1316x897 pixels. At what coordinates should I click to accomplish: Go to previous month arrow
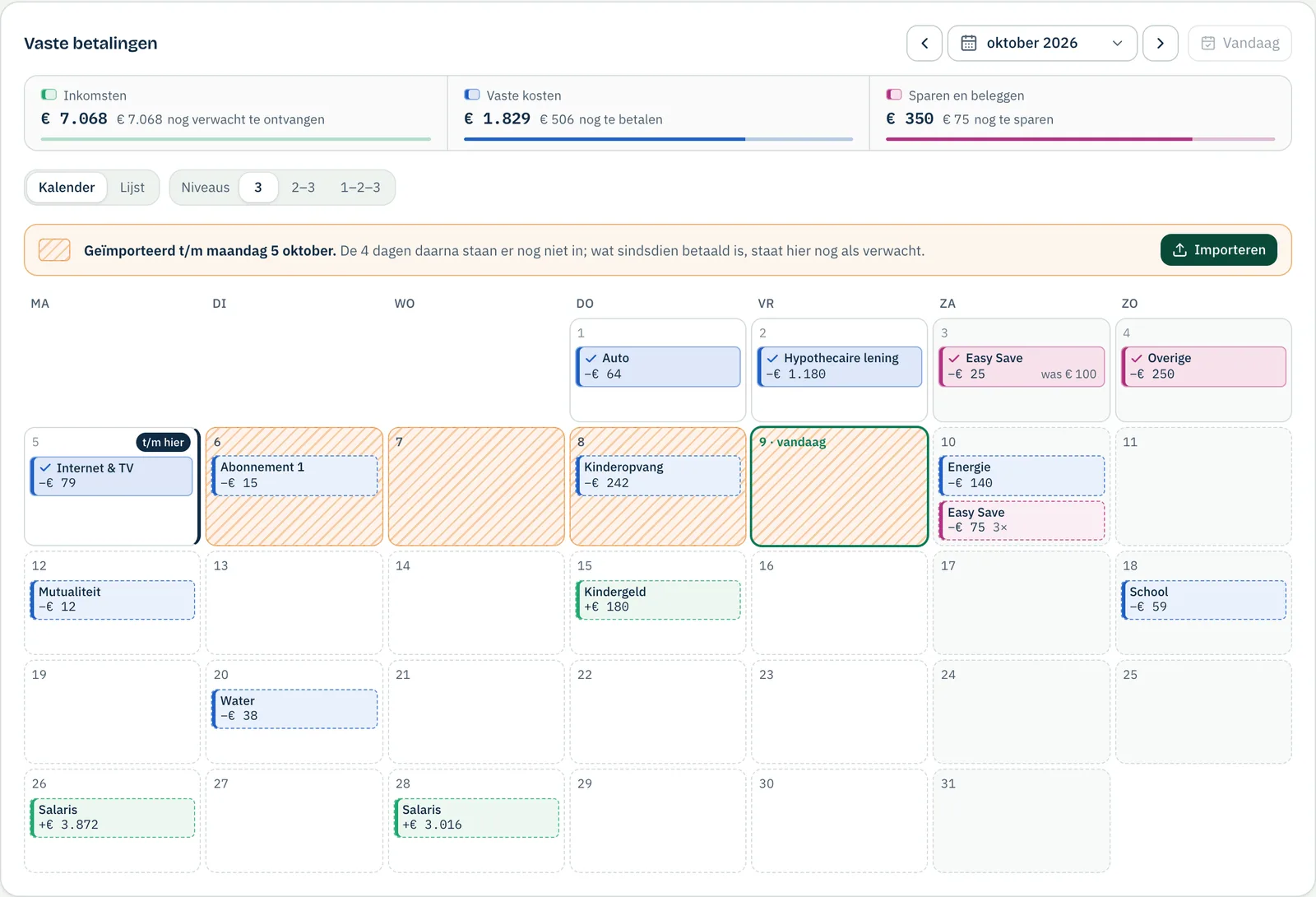[924, 43]
